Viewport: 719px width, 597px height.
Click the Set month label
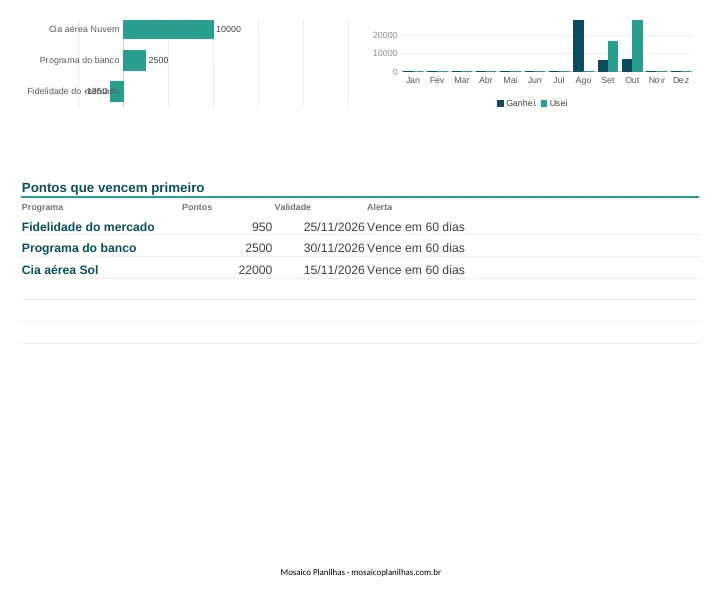[608, 80]
